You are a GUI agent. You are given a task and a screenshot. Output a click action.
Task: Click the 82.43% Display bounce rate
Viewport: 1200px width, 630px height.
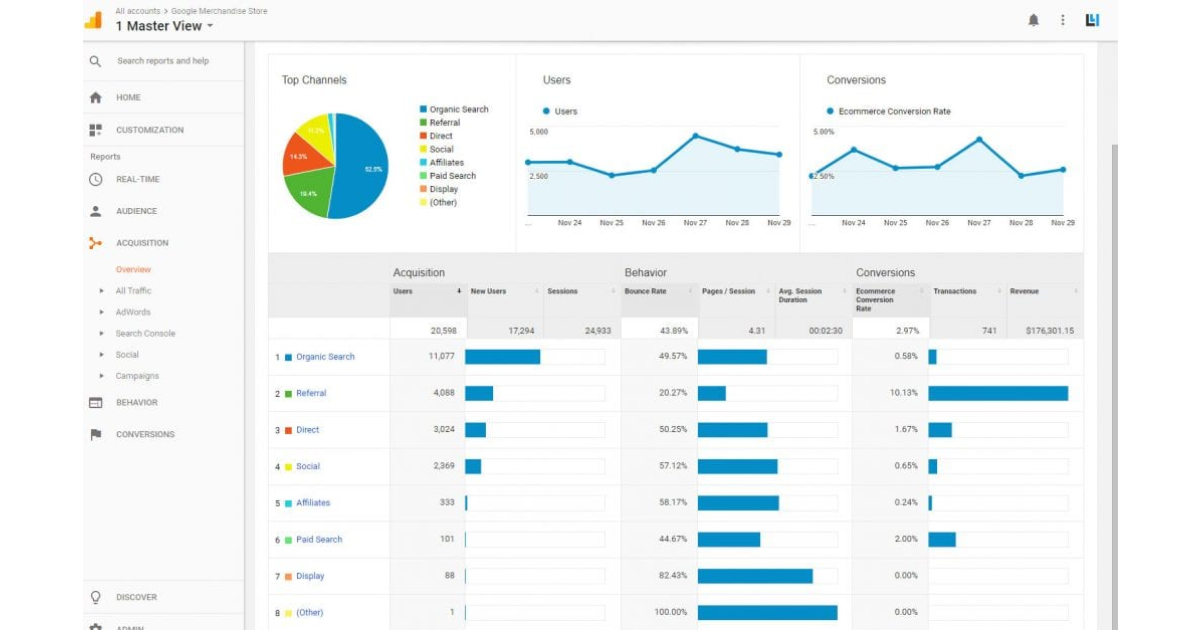(673, 576)
